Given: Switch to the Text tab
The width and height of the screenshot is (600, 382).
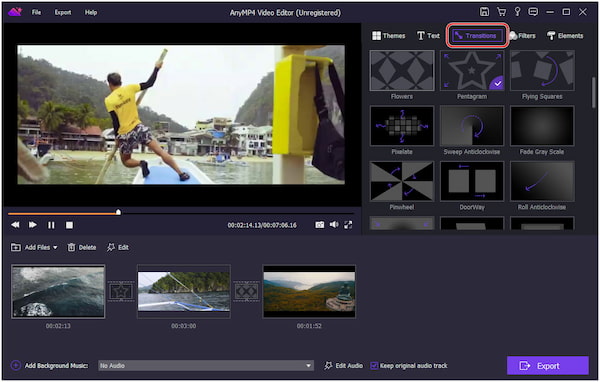Looking at the screenshot, I should pos(428,36).
